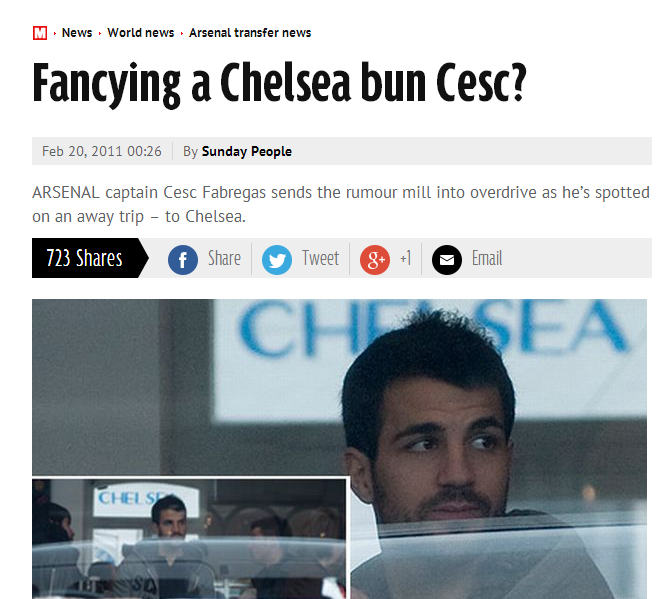
Task: Click the Email text button
Action: tap(487, 258)
